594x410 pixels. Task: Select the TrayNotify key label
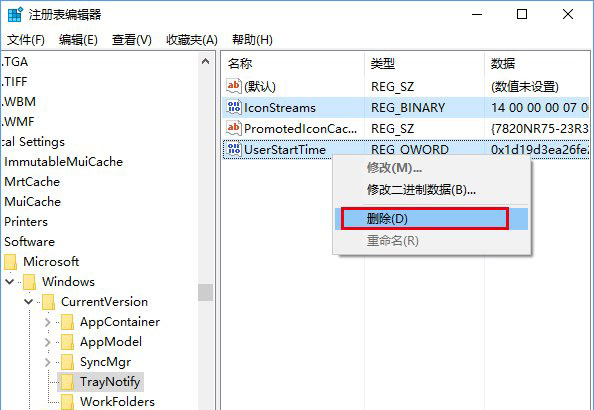coord(110,382)
